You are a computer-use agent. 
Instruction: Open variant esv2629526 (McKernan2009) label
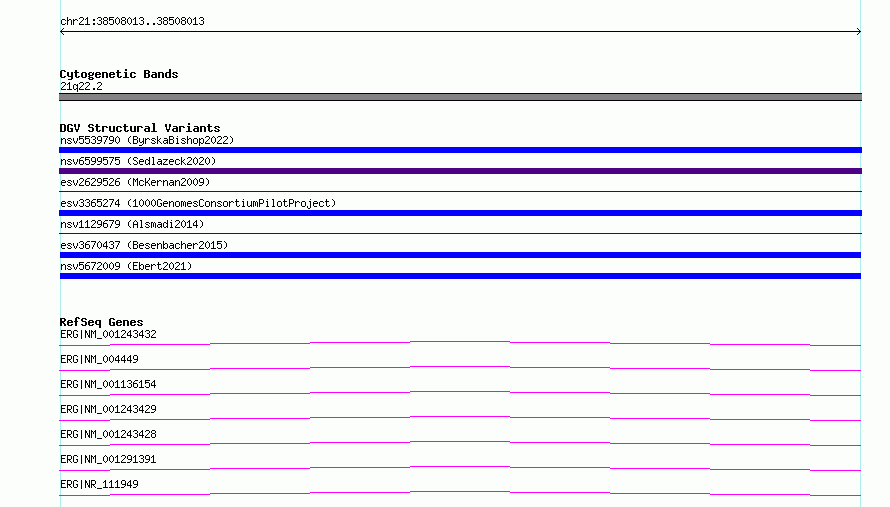(135, 182)
